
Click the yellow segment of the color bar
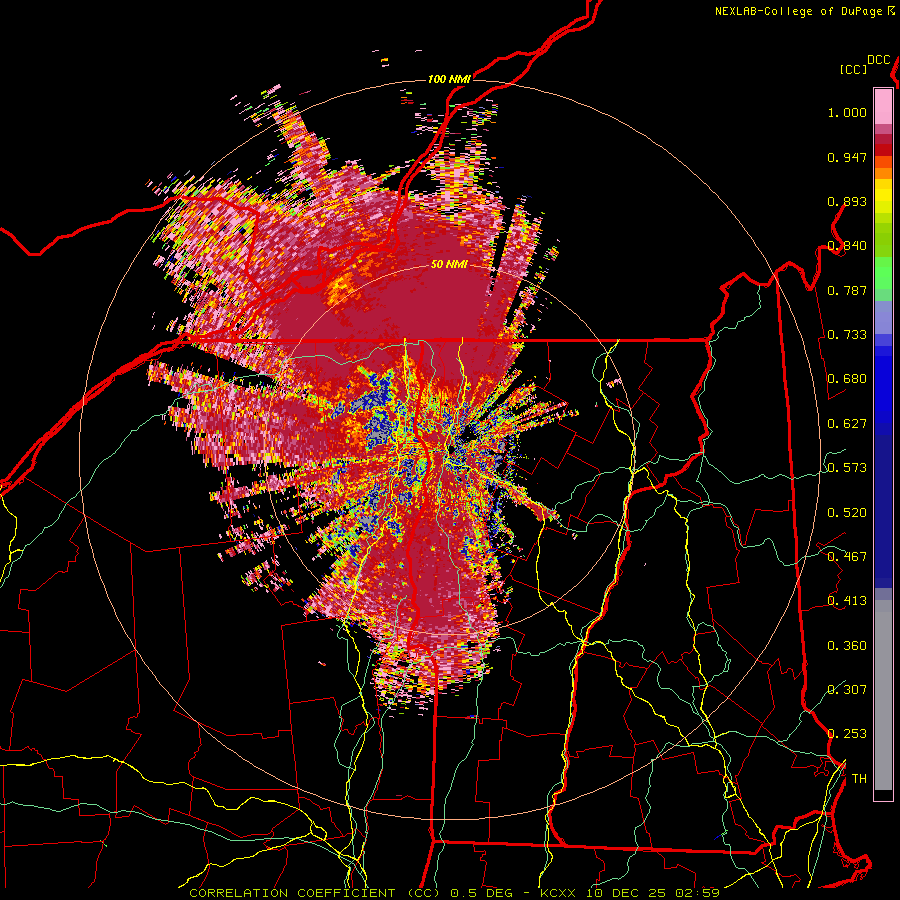pos(883,197)
